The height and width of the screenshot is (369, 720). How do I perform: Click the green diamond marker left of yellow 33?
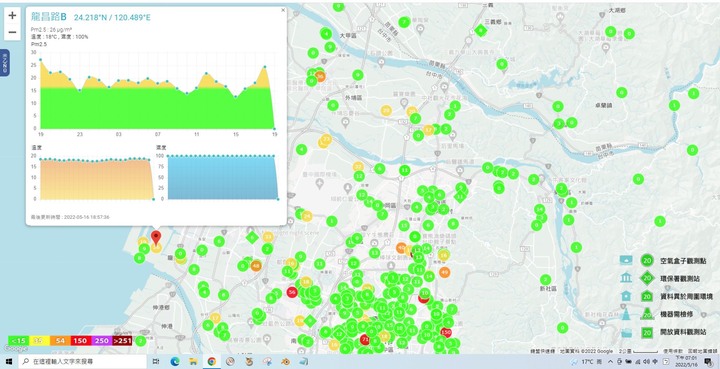252,238
